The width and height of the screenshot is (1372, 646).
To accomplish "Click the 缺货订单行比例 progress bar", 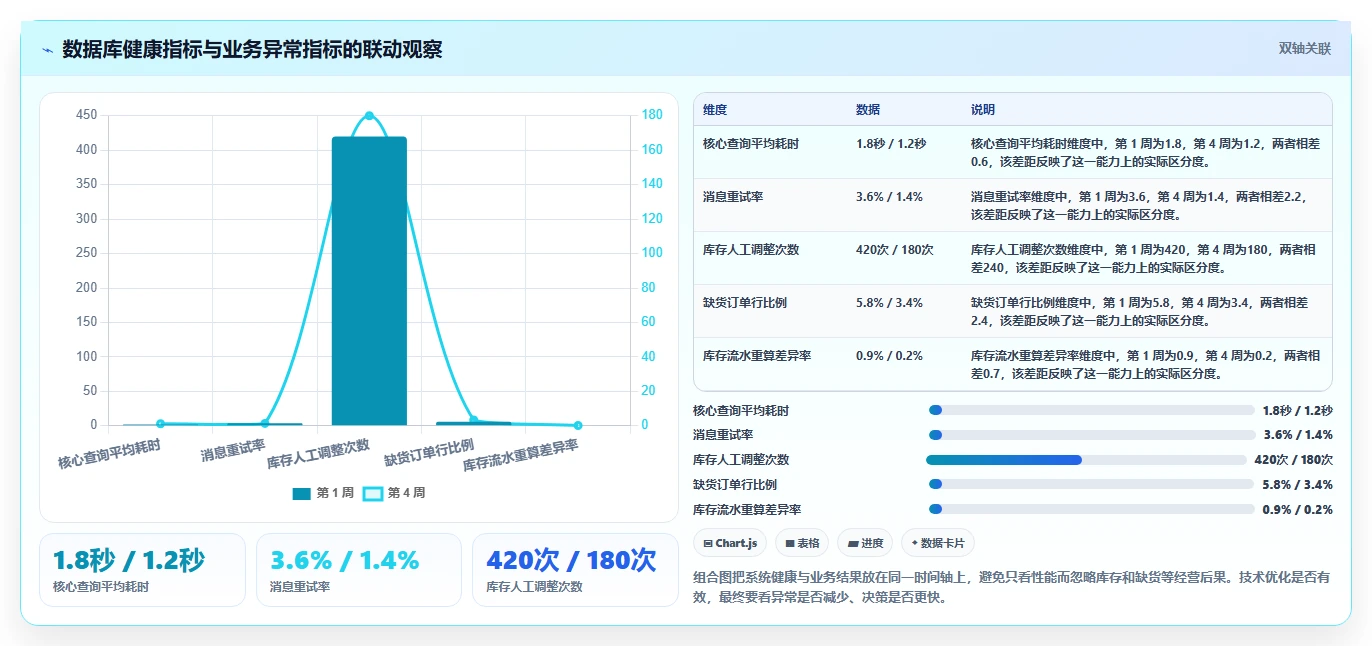I will [x=1091, y=484].
